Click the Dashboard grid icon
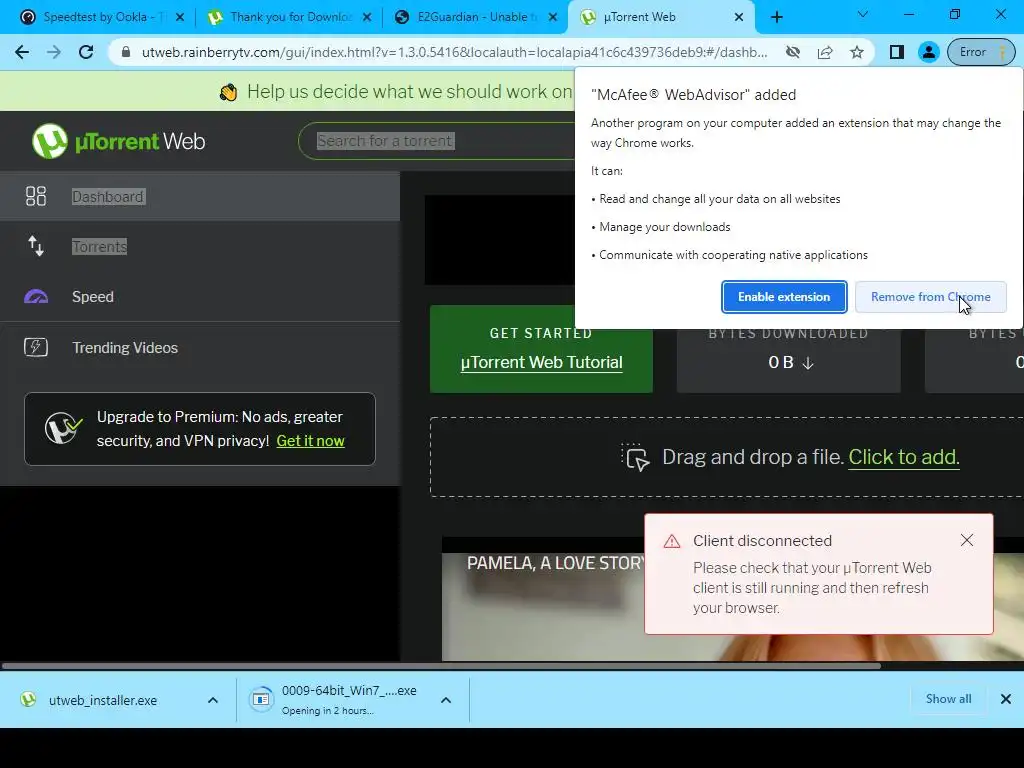Image resolution: width=1024 pixels, height=768 pixels. 36,196
